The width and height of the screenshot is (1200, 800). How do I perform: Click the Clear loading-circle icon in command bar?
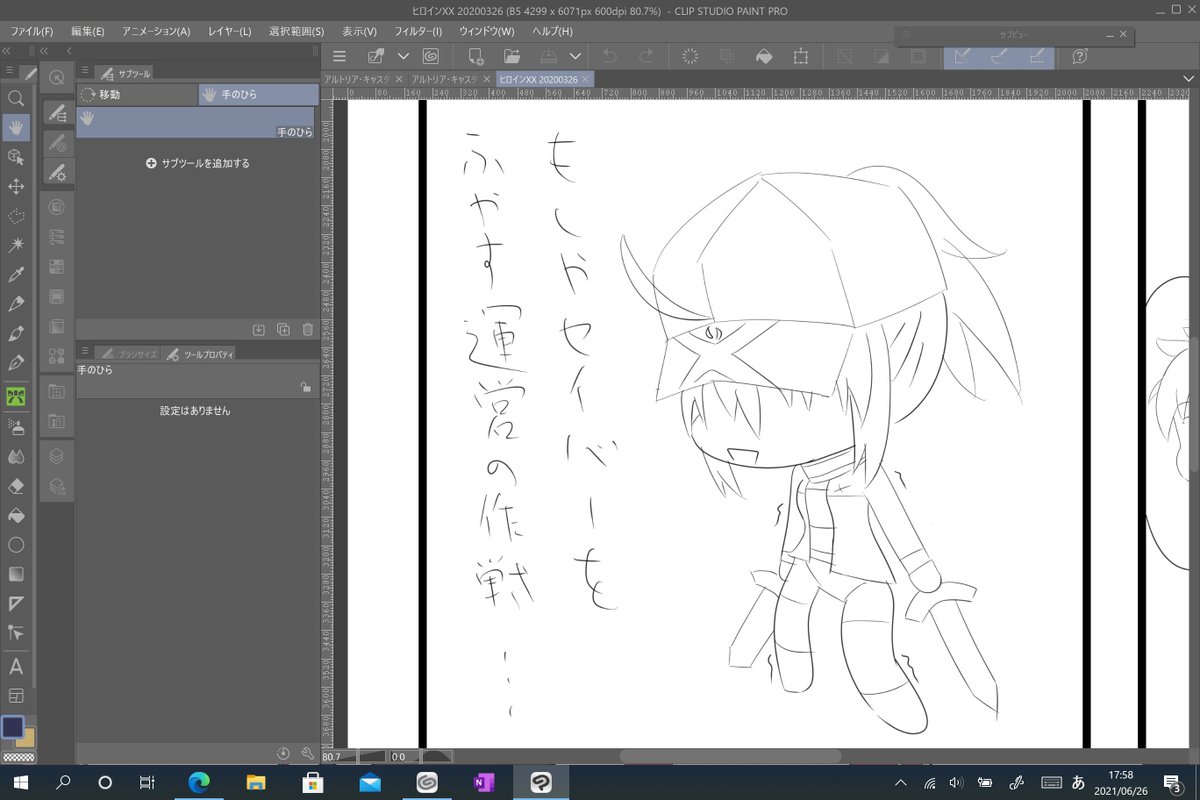(692, 56)
